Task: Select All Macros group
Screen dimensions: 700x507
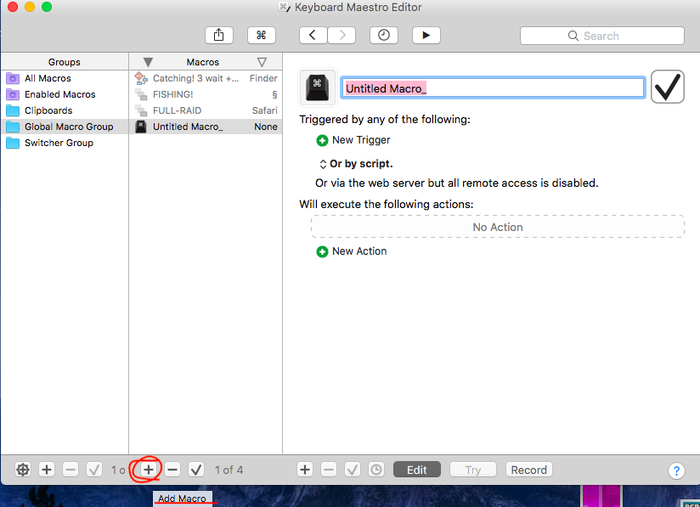Action: (64, 79)
